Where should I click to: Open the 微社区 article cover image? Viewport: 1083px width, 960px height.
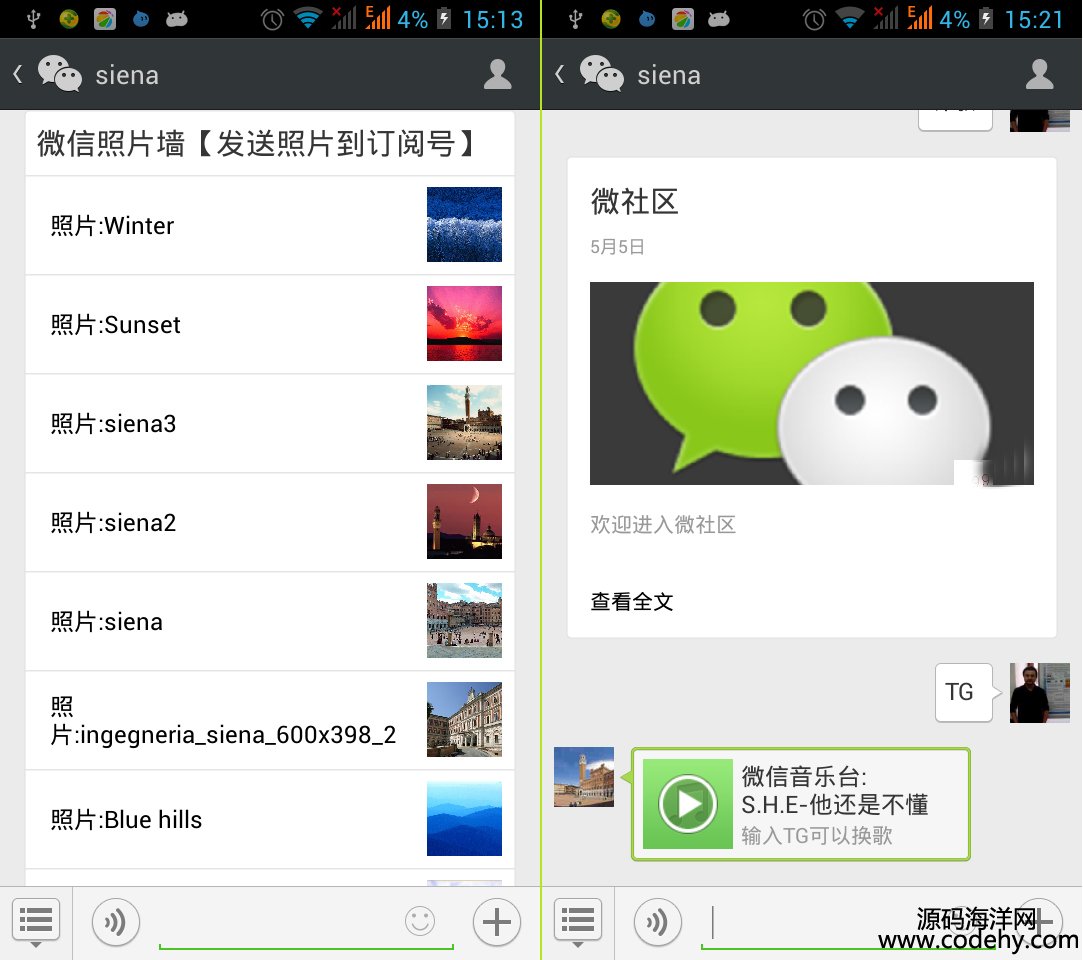click(812, 383)
